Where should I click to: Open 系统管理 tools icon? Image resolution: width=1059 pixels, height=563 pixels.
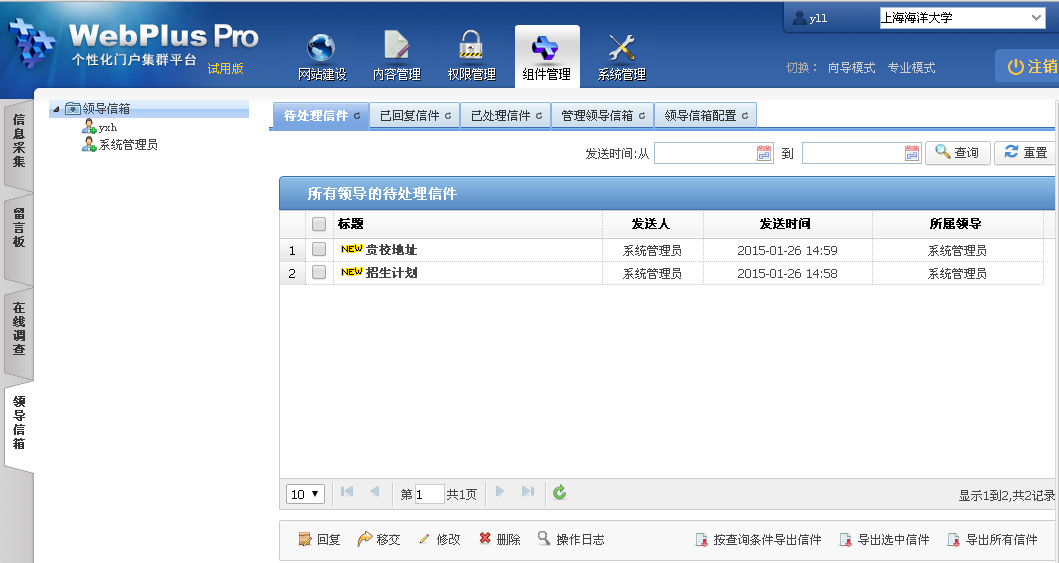(x=621, y=48)
